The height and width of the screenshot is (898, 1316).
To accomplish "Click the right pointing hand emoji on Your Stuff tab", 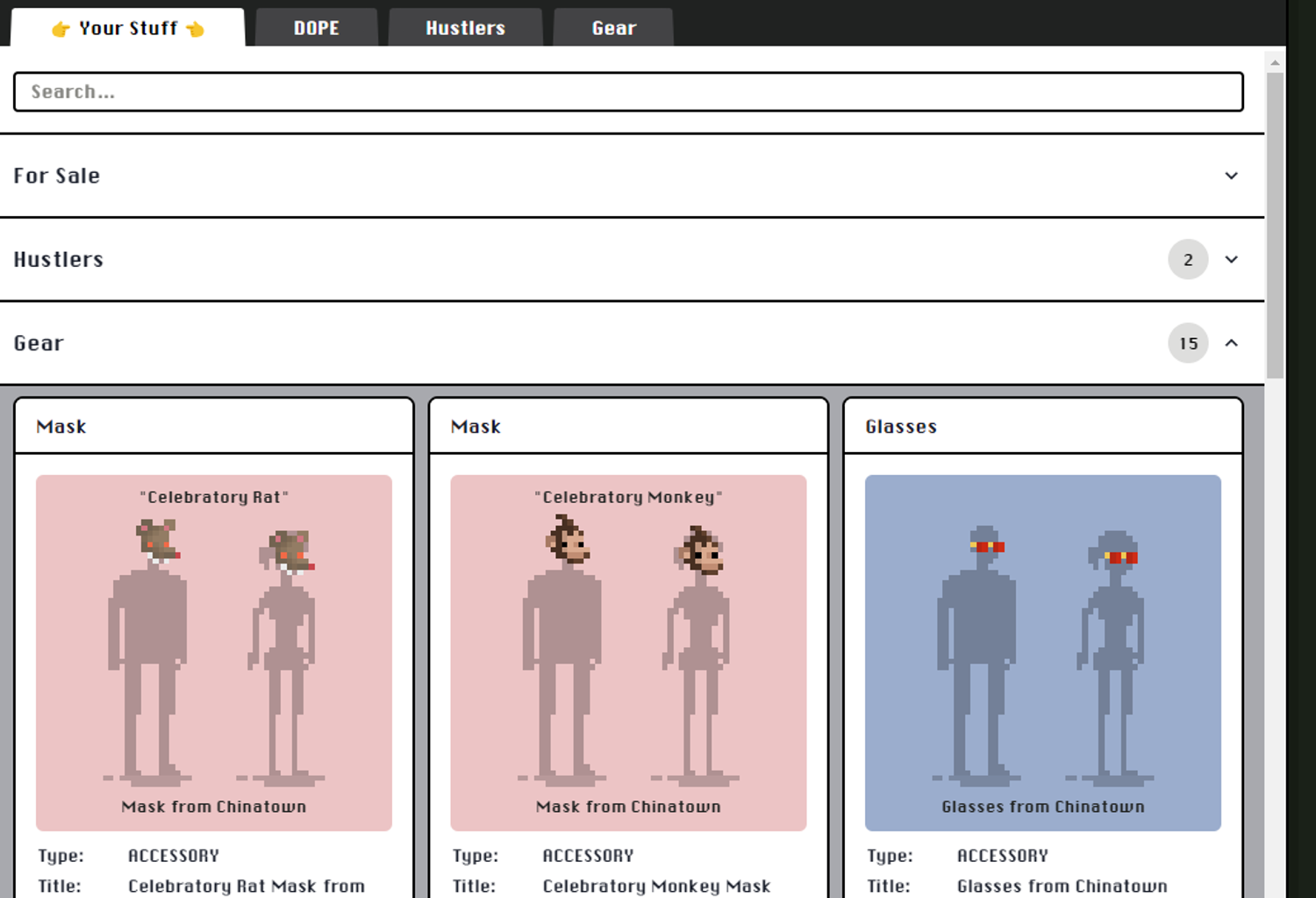I will click(195, 29).
